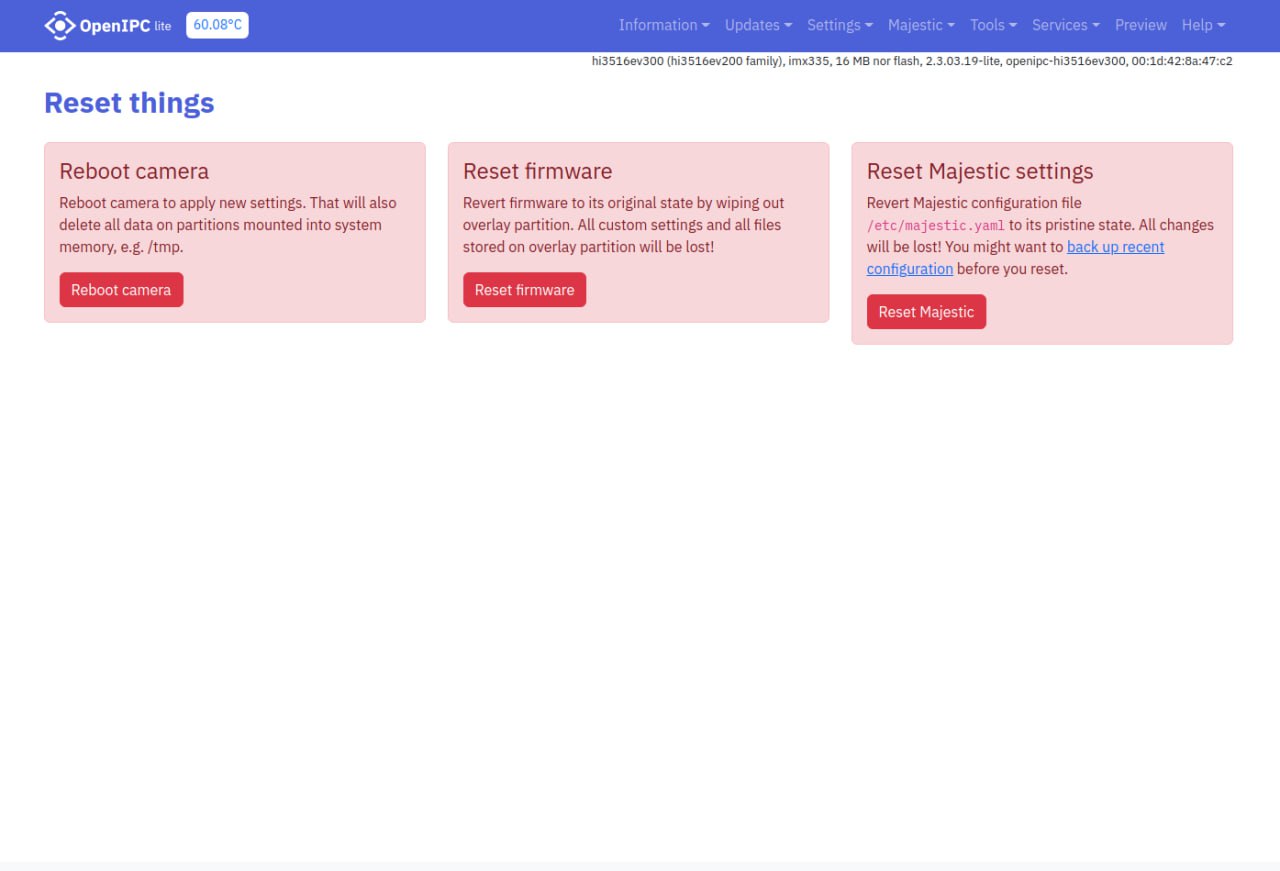Click the /etc/majestic.yaml file path text
Viewport: 1280px width, 871px height.
coord(935,226)
